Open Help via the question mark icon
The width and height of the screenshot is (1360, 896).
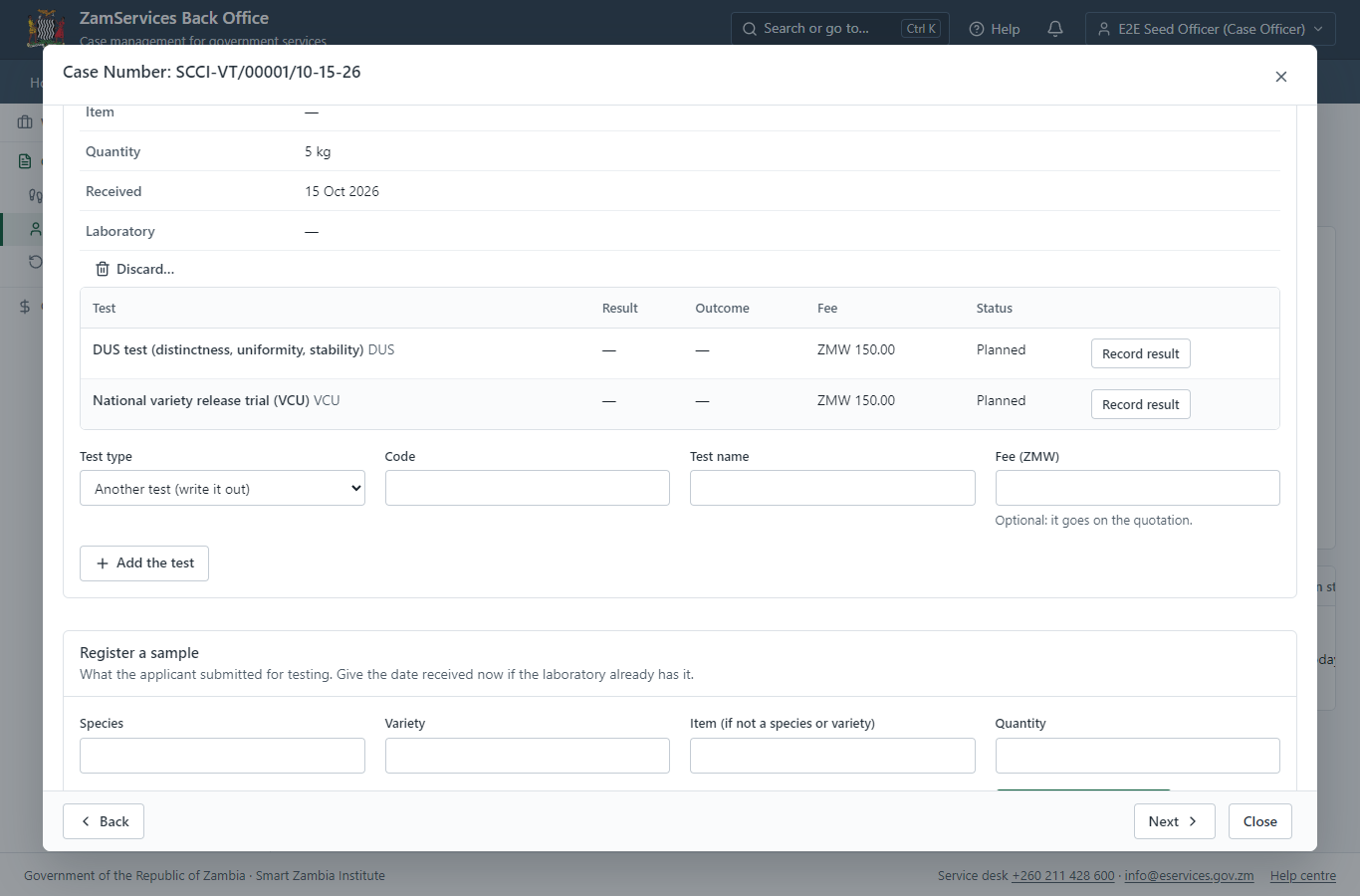[977, 29]
